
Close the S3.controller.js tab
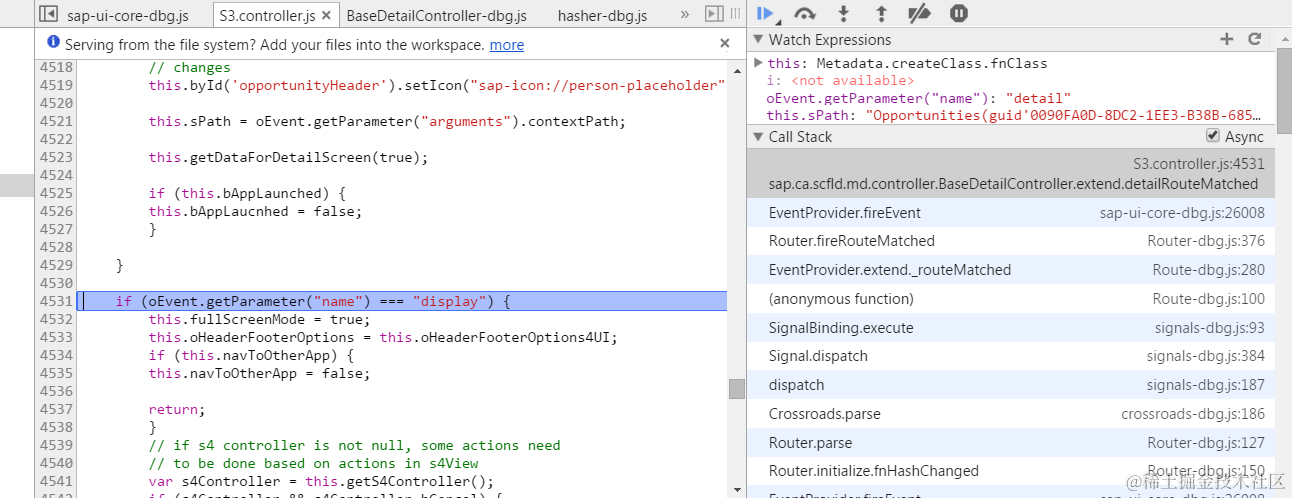326,16
